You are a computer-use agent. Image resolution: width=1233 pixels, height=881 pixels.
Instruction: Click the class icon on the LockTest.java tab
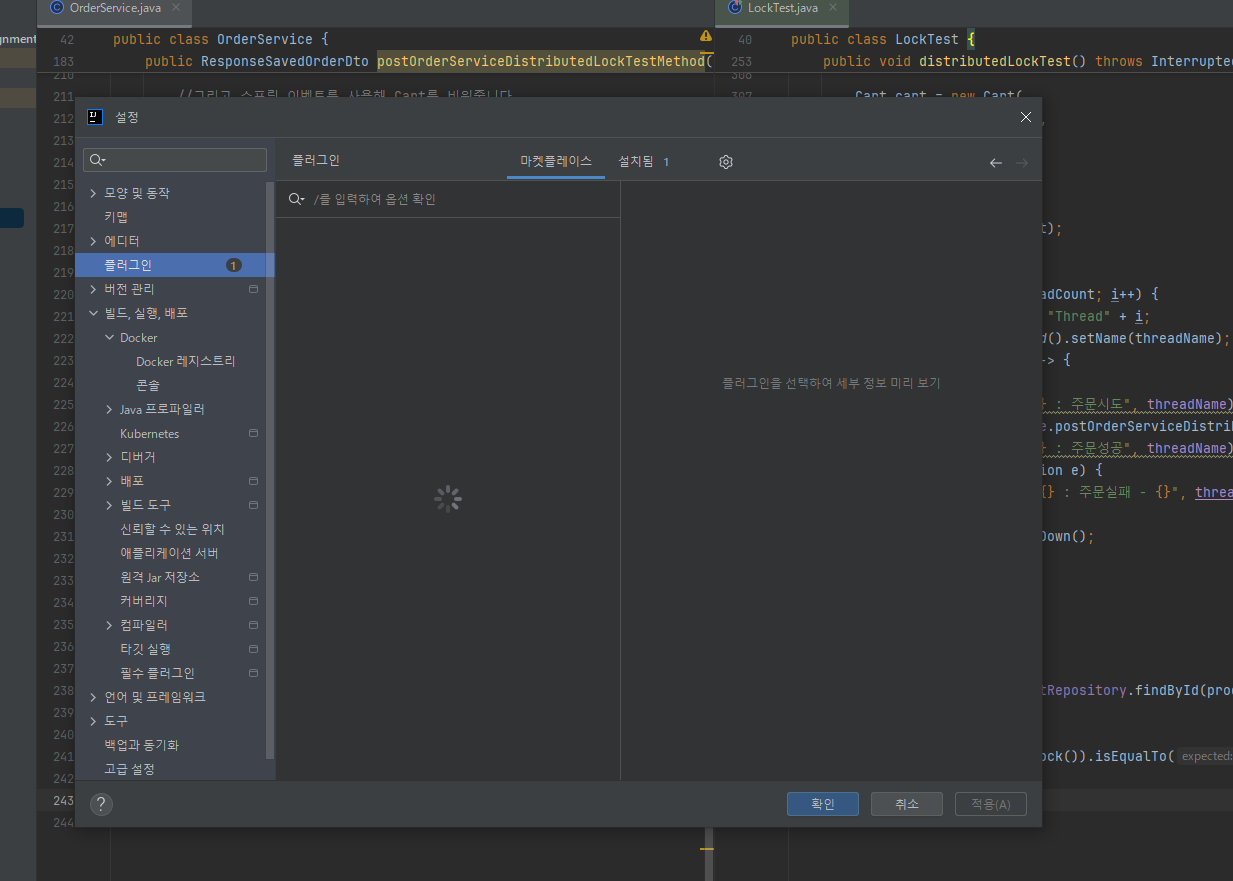coord(735,8)
